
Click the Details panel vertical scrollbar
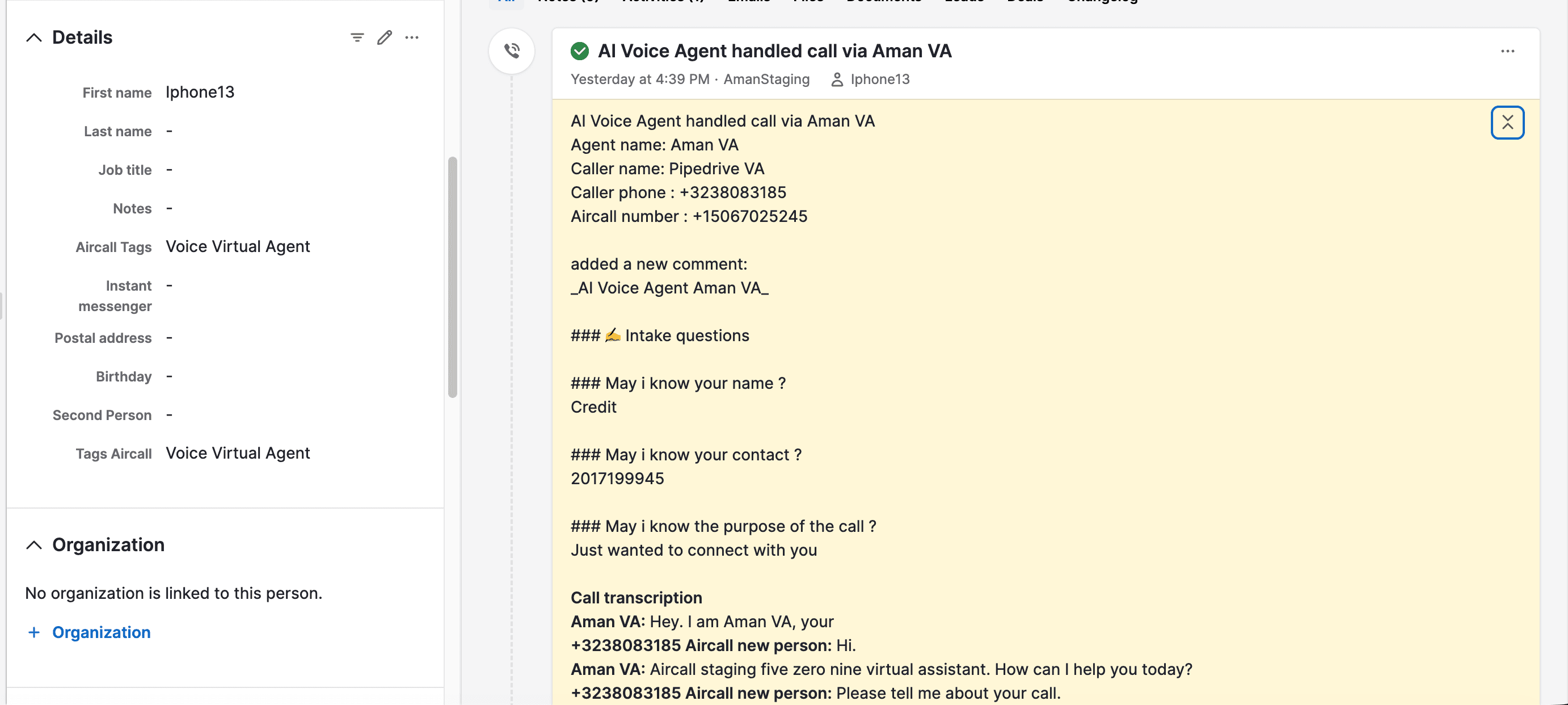click(452, 278)
